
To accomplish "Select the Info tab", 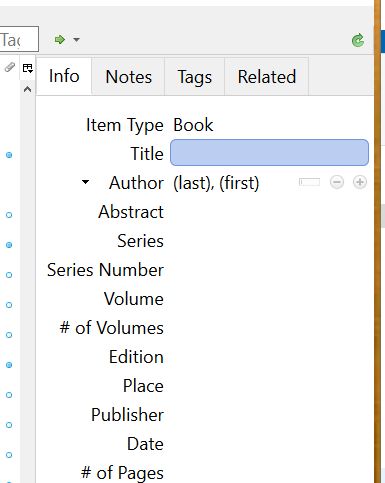I will 64,76.
